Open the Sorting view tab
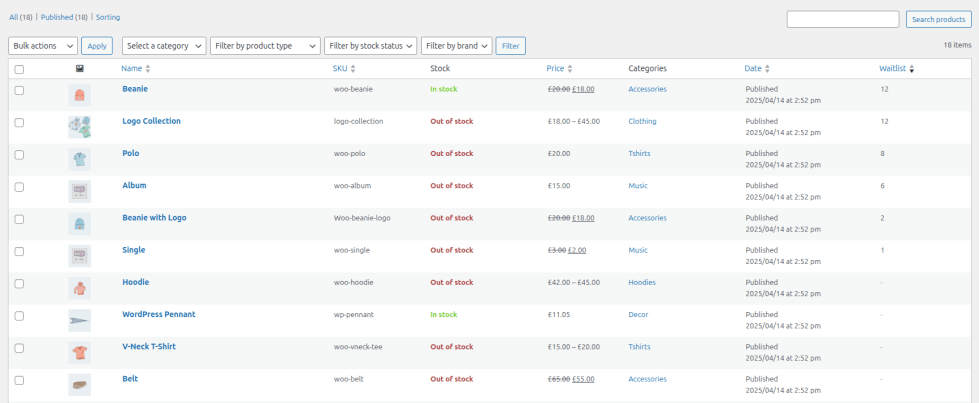The width and height of the screenshot is (979, 403). click(x=108, y=17)
